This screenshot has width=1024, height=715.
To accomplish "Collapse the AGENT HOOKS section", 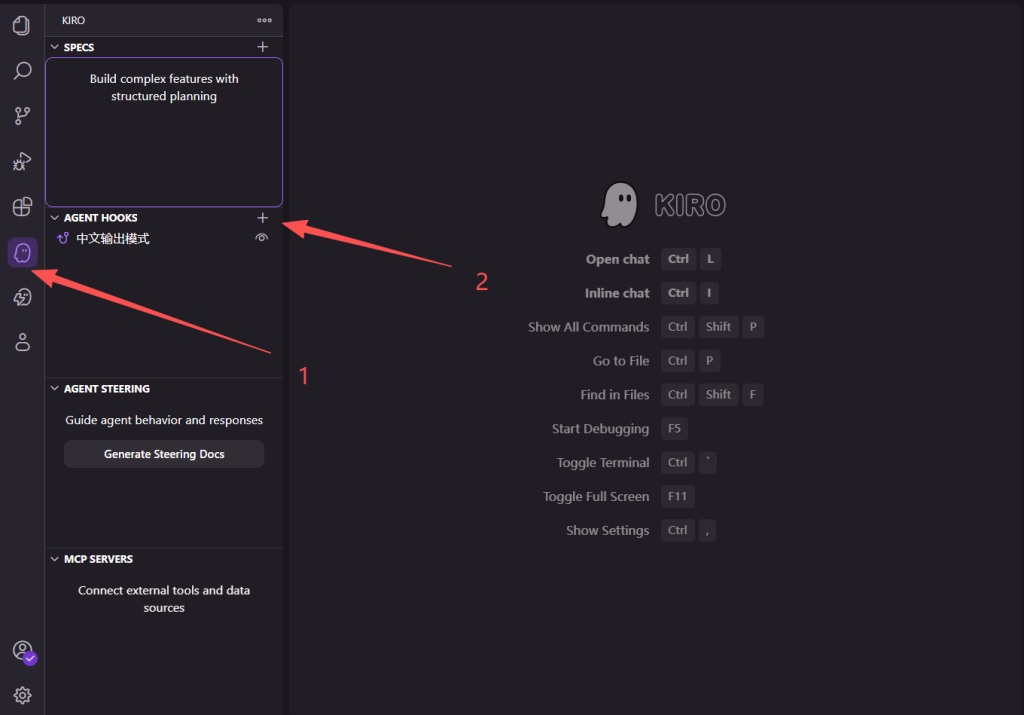I will (x=55, y=217).
